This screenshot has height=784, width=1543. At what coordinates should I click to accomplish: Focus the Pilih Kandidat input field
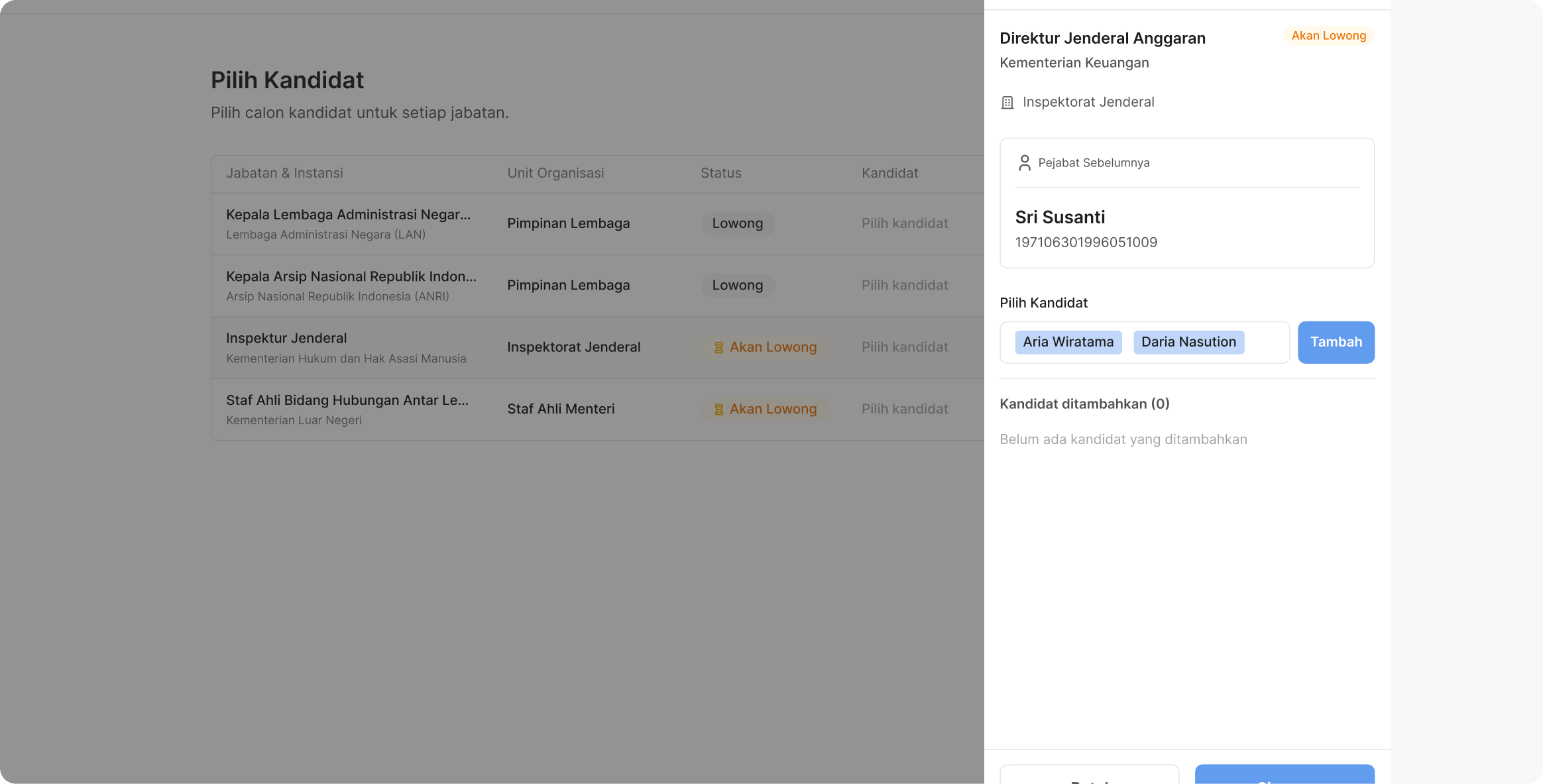point(1266,342)
